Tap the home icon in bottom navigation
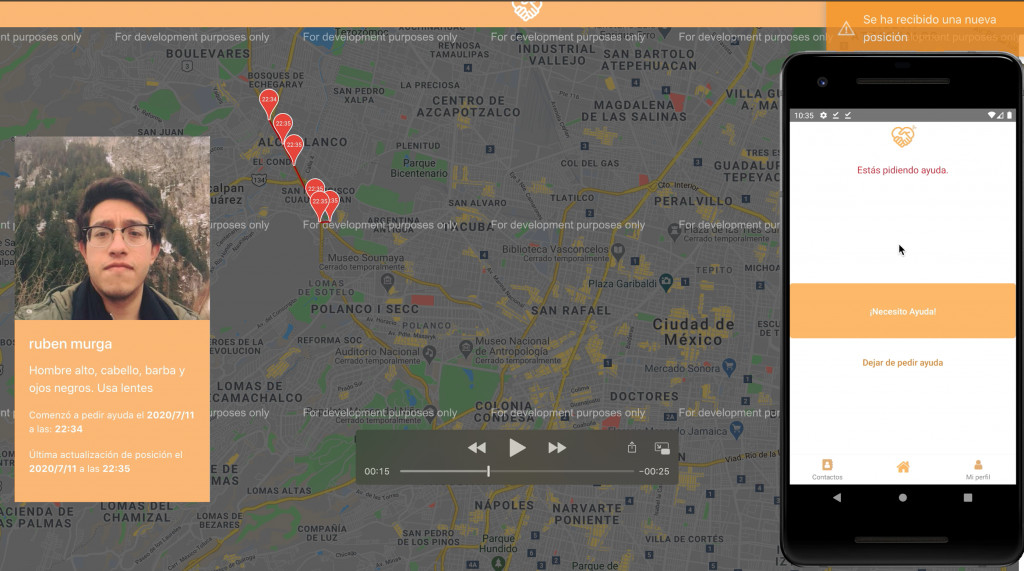1024x571 pixels. tap(903, 467)
